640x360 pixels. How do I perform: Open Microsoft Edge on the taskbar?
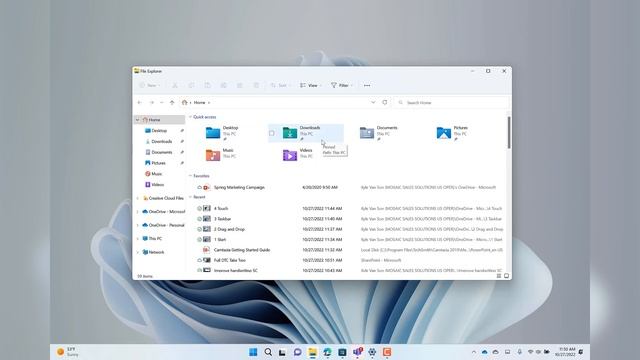point(327,352)
